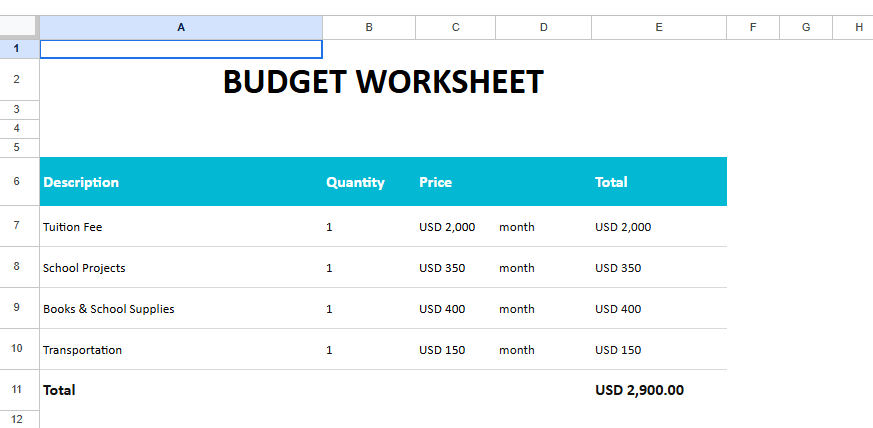Viewport: 873px width, 428px height.
Task: Select the USD 2,900.00 grand total cell
Action: 639,390
